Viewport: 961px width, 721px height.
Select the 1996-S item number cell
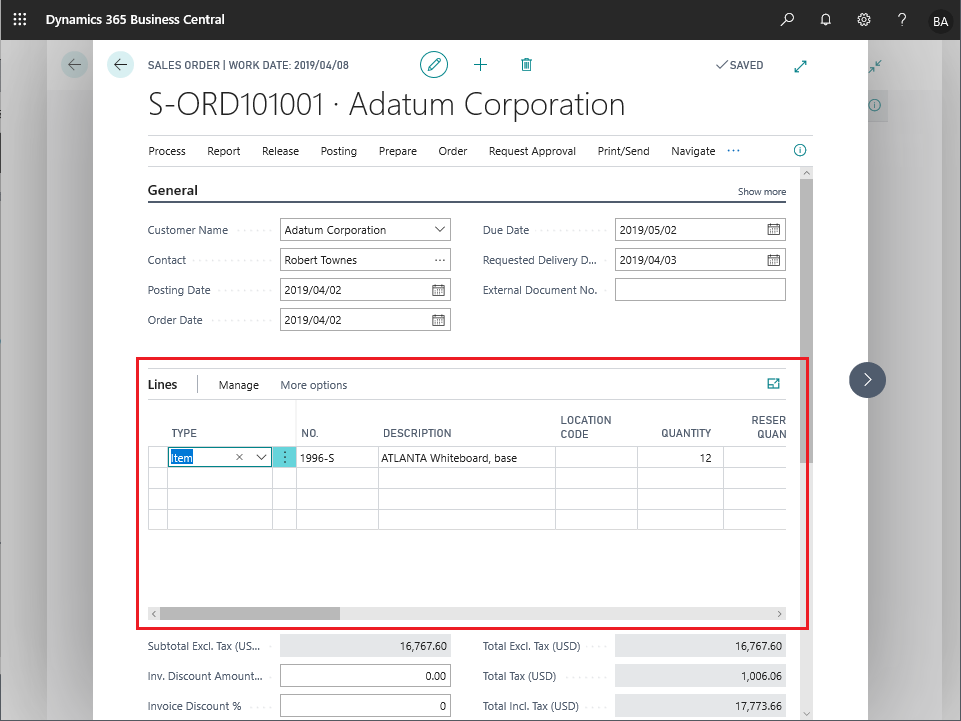[337, 458]
